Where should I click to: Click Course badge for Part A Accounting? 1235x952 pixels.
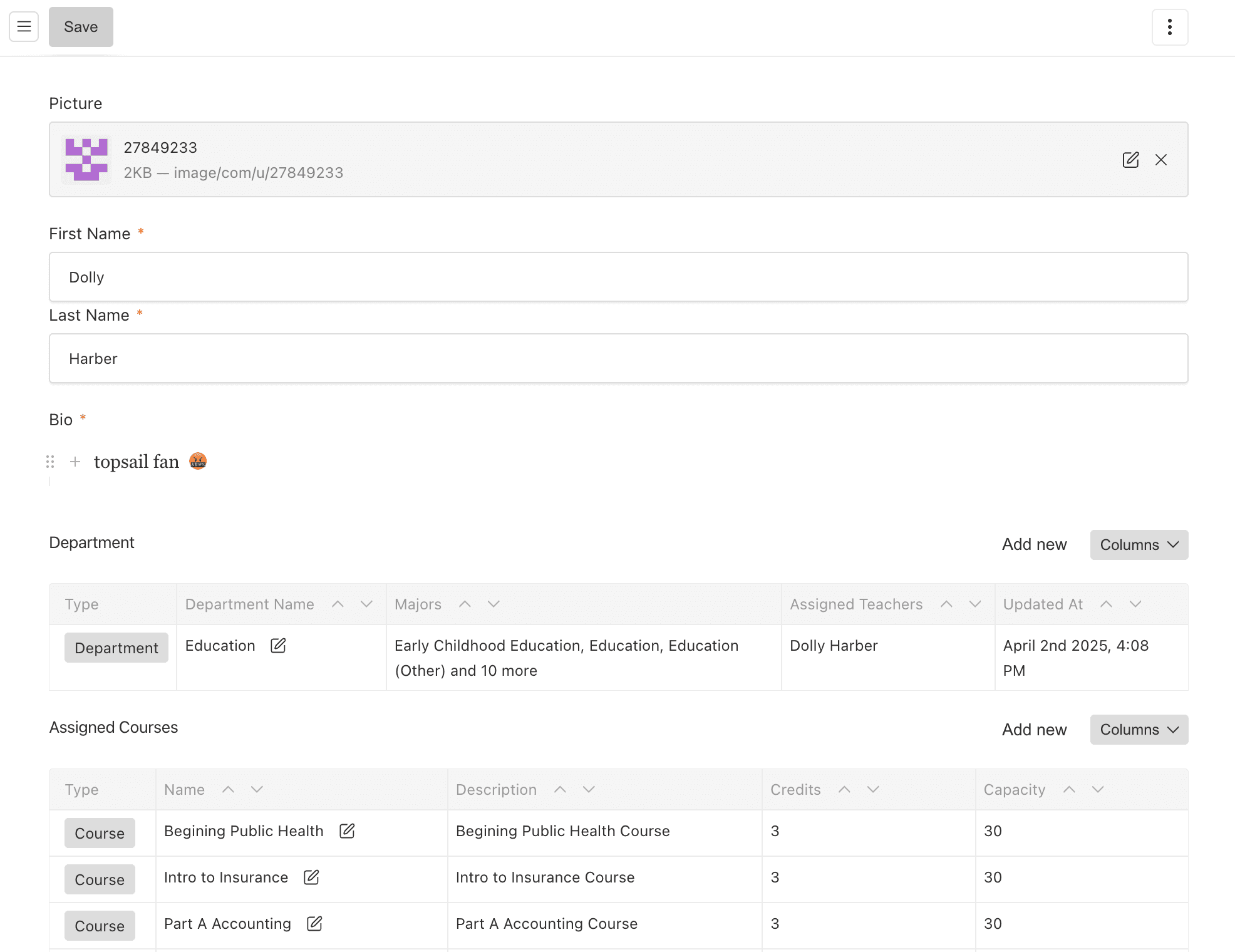pos(100,926)
